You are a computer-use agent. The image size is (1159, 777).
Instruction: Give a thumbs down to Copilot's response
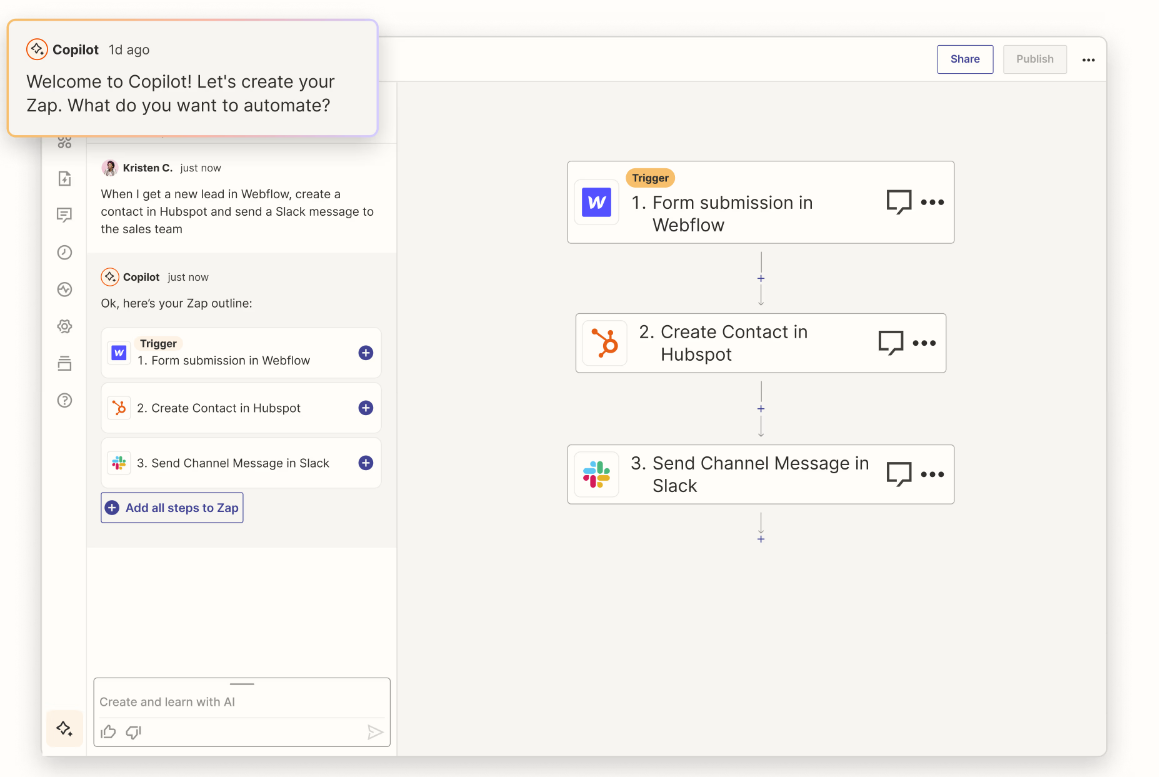pos(133,732)
